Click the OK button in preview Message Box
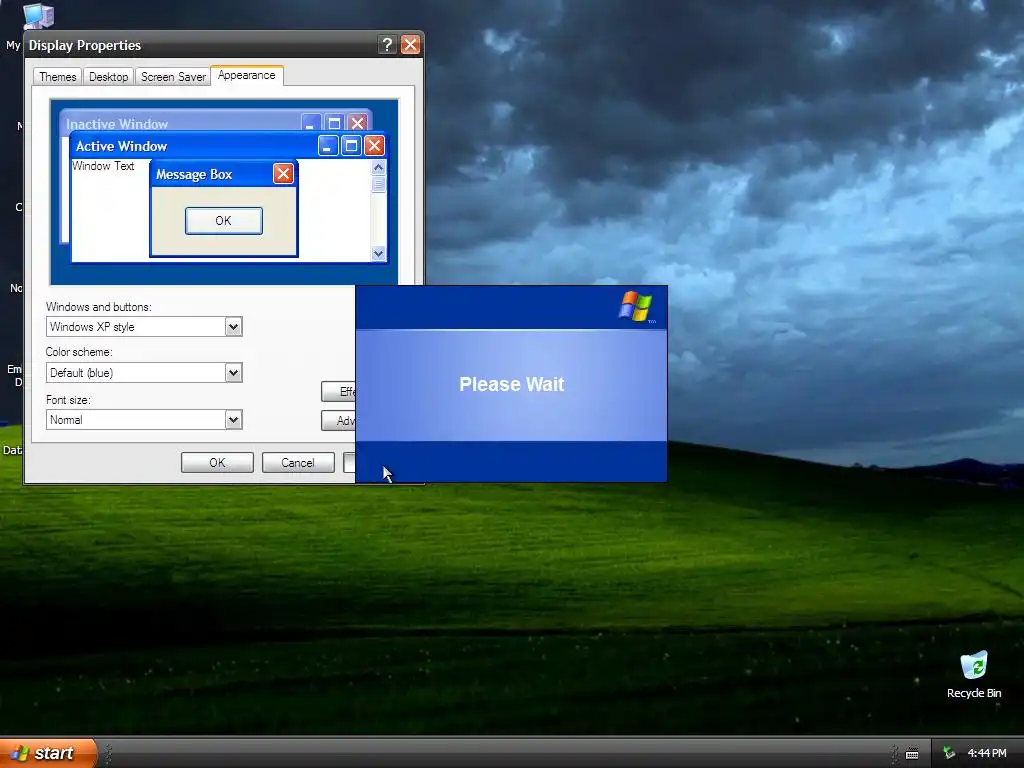The height and width of the screenshot is (768, 1024). click(x=223, y=221)
